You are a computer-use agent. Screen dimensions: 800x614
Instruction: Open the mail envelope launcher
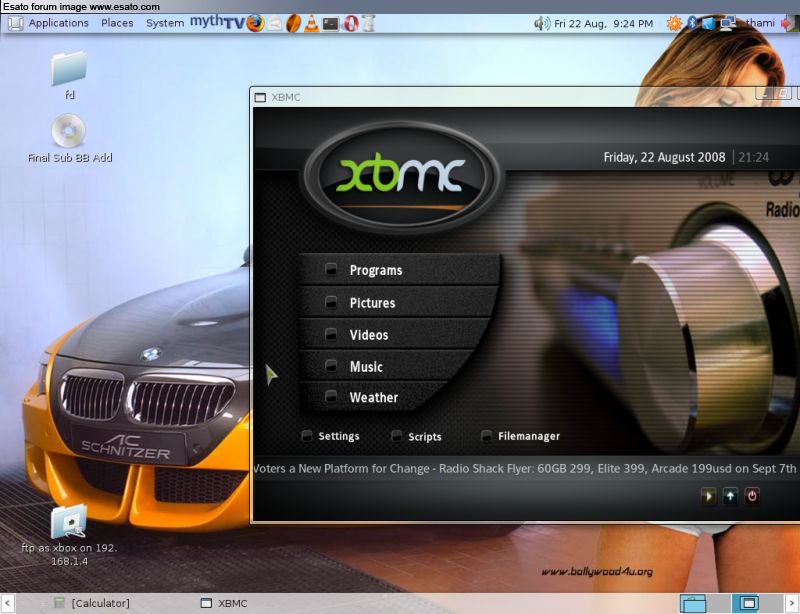click(274, 23)
